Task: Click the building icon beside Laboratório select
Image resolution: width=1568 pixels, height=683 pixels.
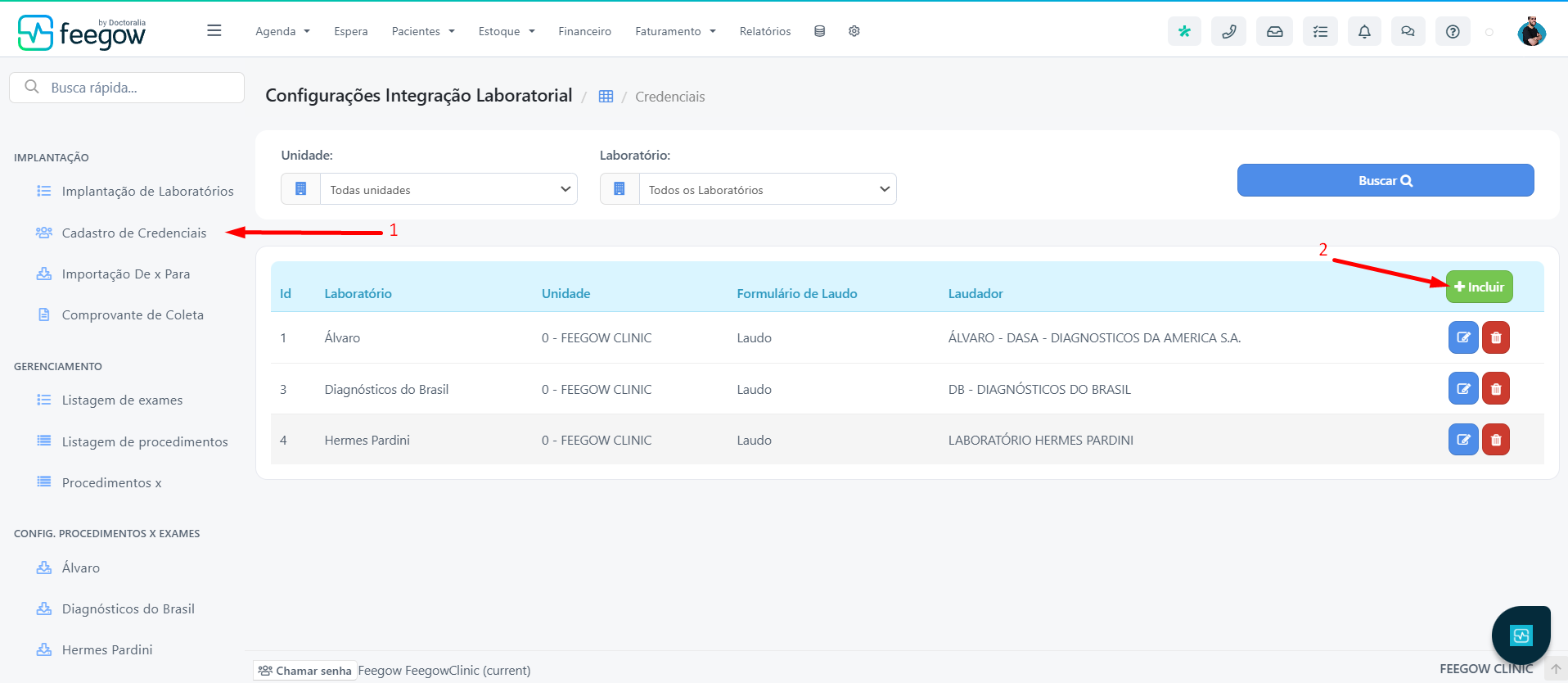Action: (620, 189)
